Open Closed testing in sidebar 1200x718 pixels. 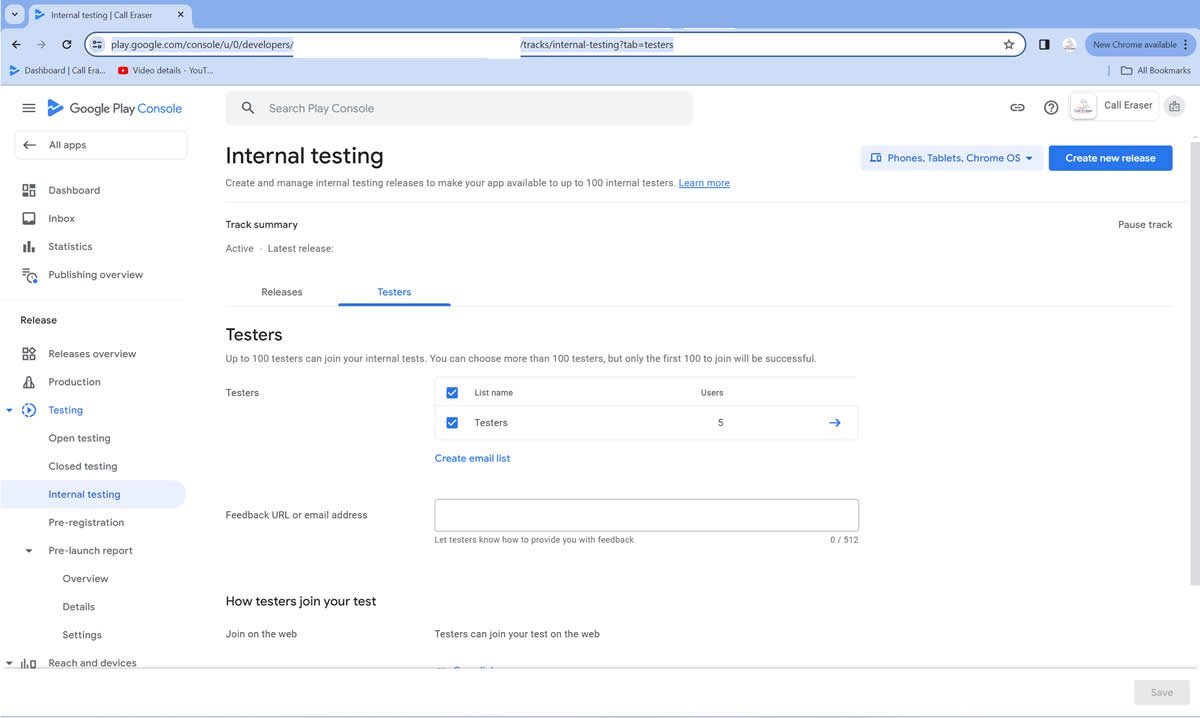[83, 466]
